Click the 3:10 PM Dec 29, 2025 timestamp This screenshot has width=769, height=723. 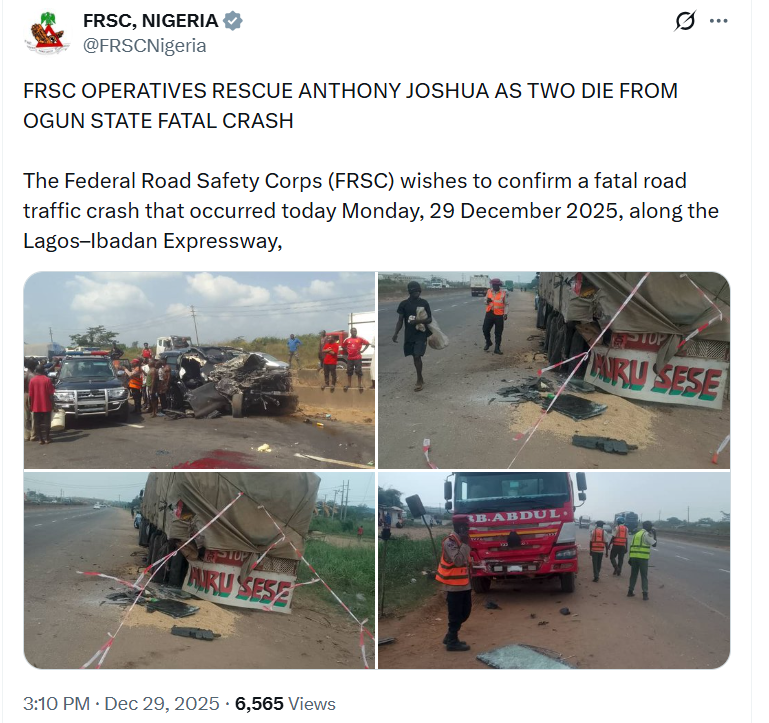tap(121, 704)
